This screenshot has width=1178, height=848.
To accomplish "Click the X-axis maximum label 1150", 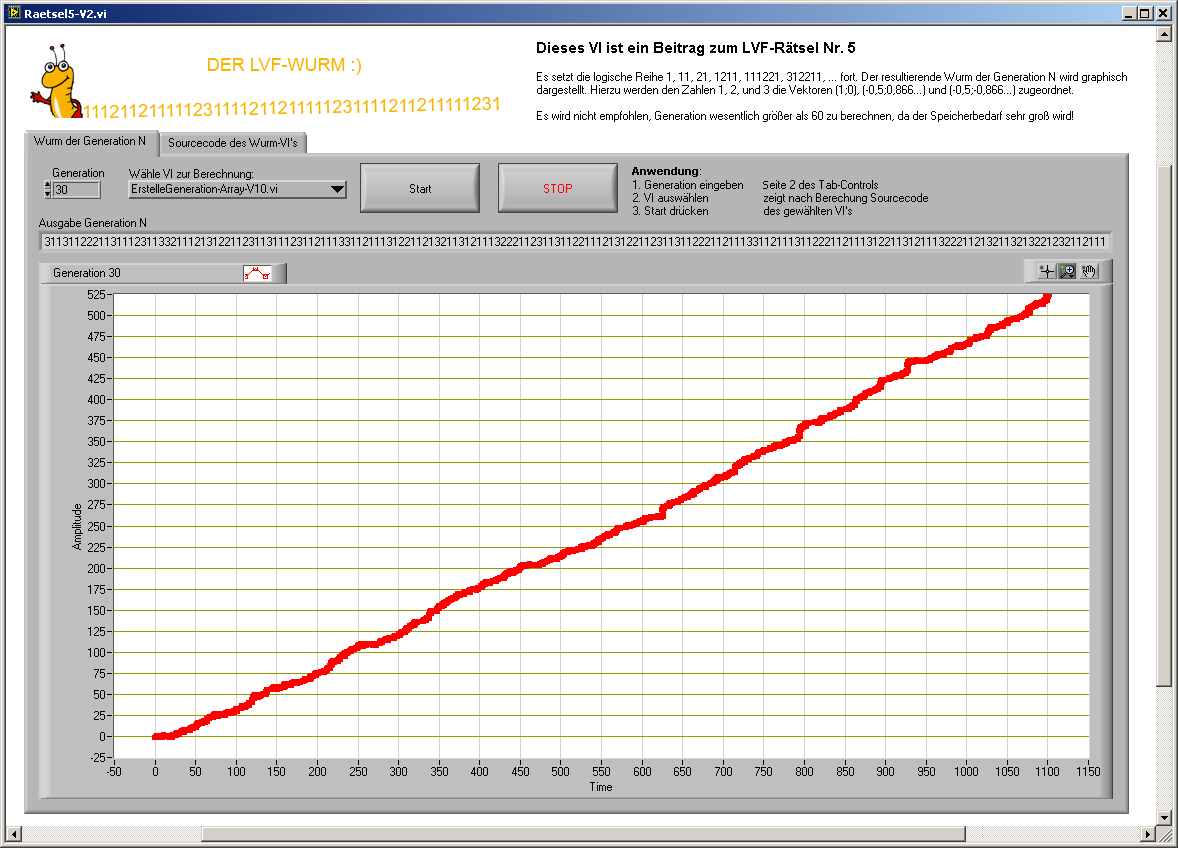I will coord(1087,771).
